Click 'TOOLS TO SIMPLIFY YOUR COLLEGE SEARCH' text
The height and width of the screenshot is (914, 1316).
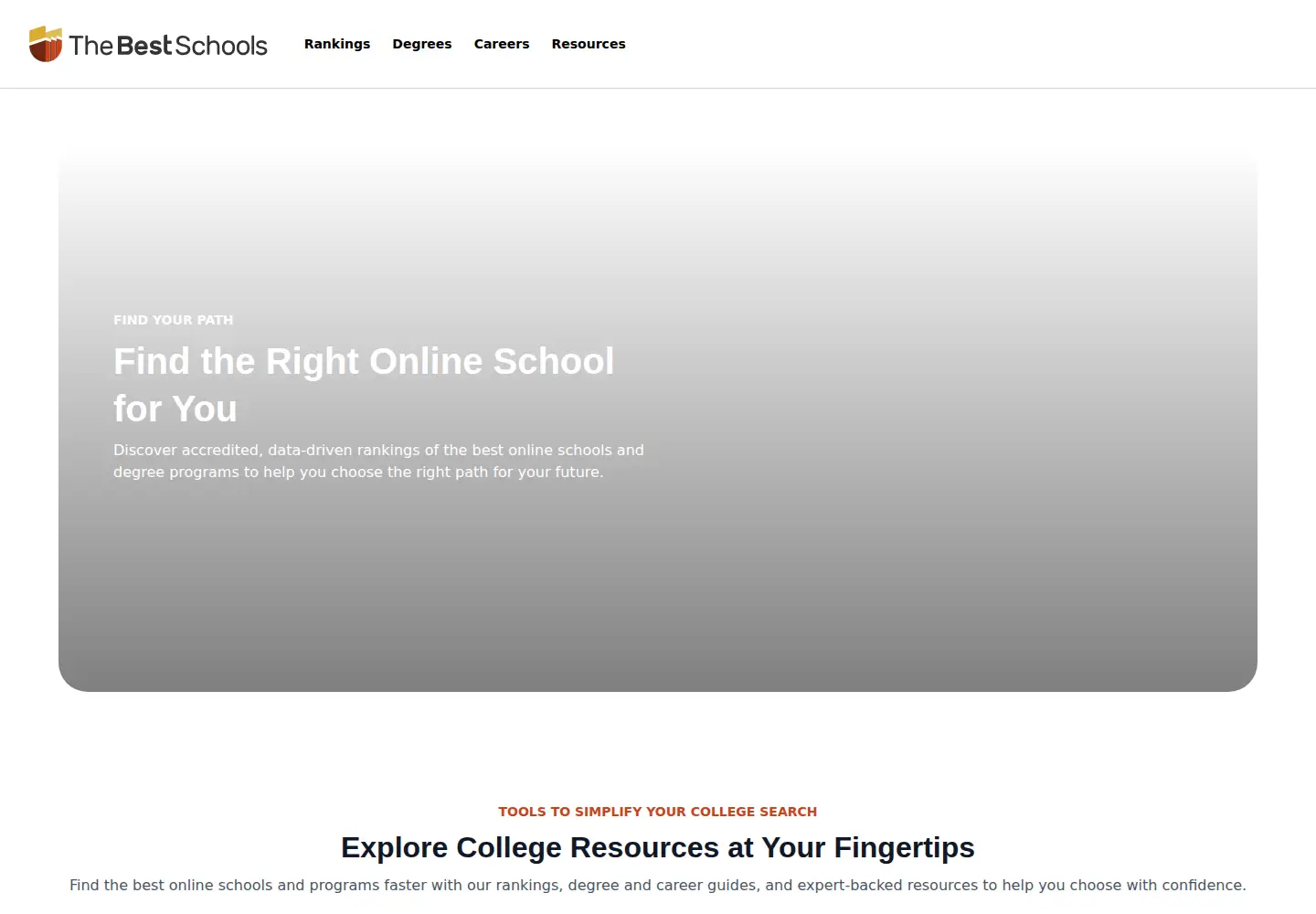(658, 812)
